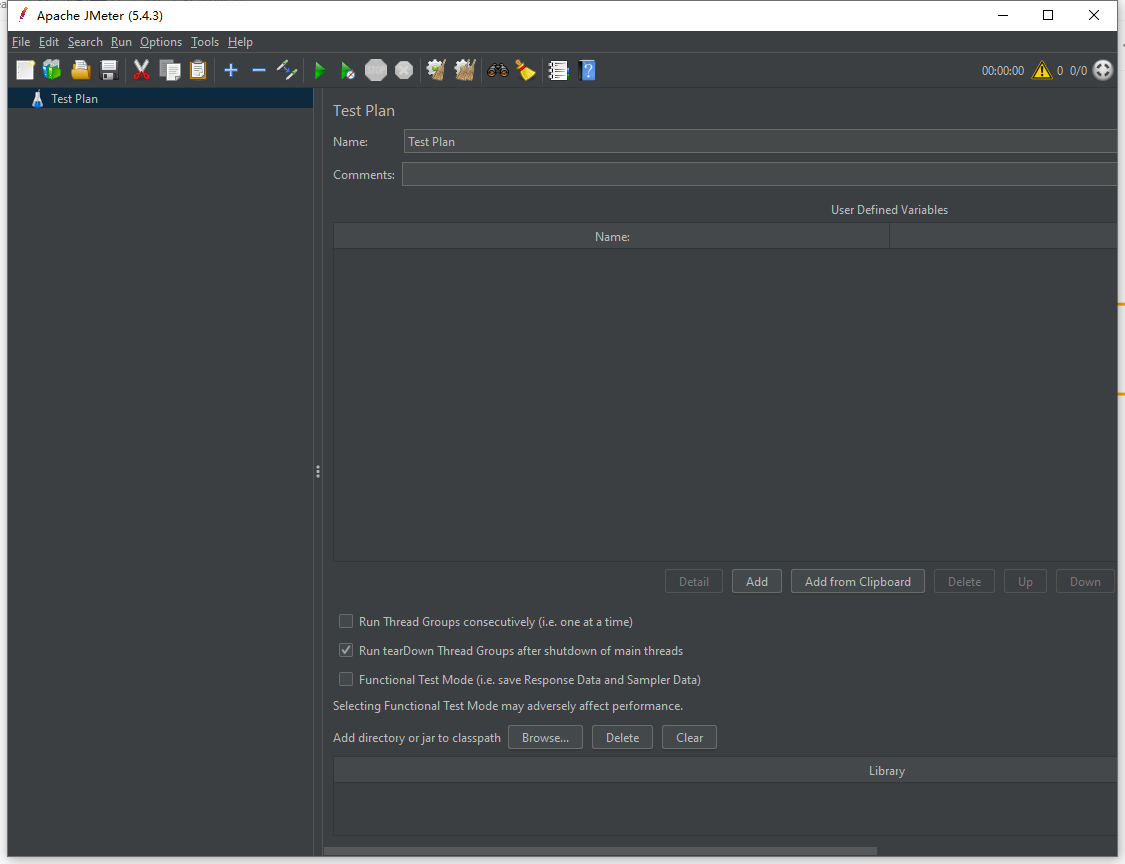The height and width of the screenshot is (864, 1125).
Task: Open the Edit menu
Action: (49, 42)
